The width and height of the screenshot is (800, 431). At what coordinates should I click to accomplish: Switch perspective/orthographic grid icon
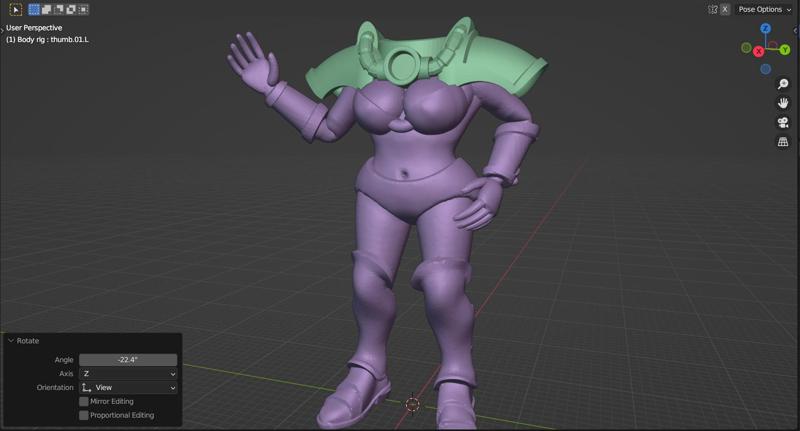click(x=783, y=142)
